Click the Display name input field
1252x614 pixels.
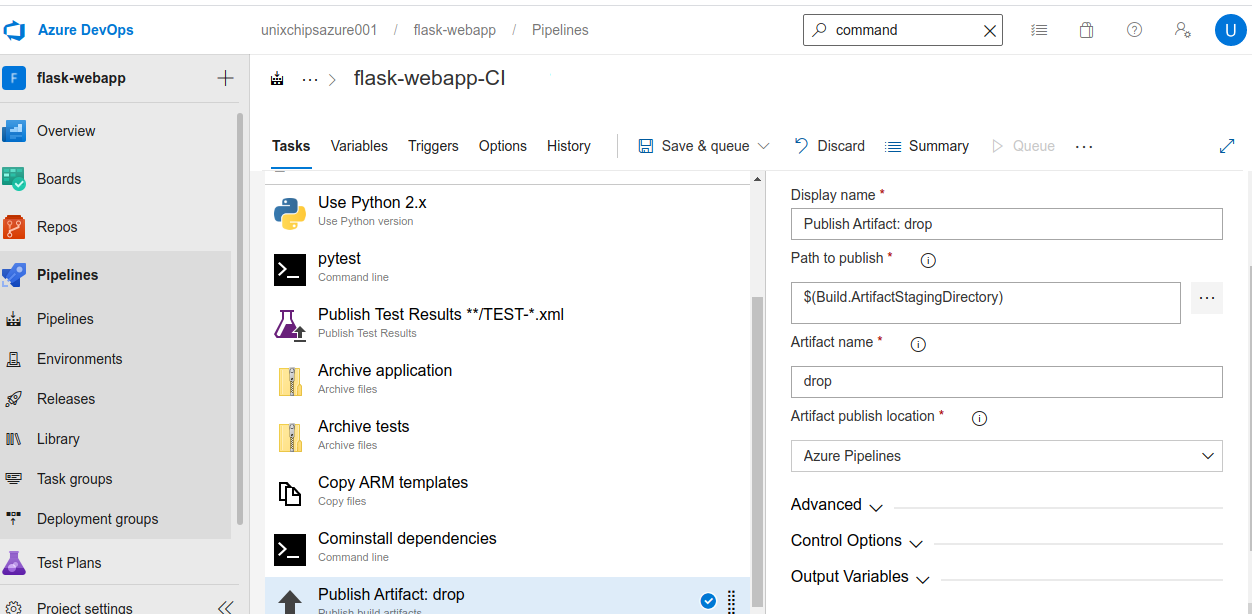[x=1006, y=224]
